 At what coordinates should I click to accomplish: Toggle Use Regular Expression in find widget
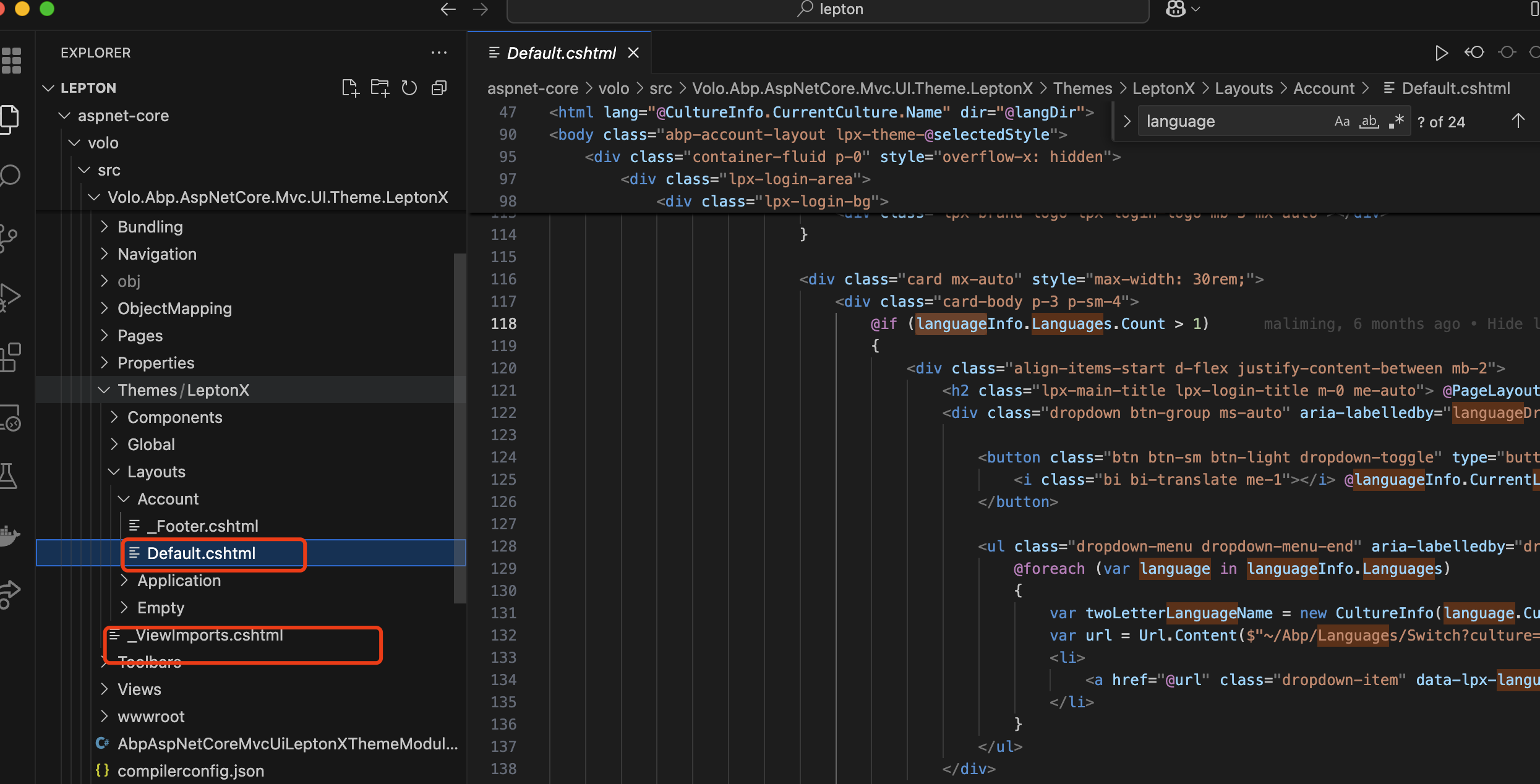point(1396,122)
